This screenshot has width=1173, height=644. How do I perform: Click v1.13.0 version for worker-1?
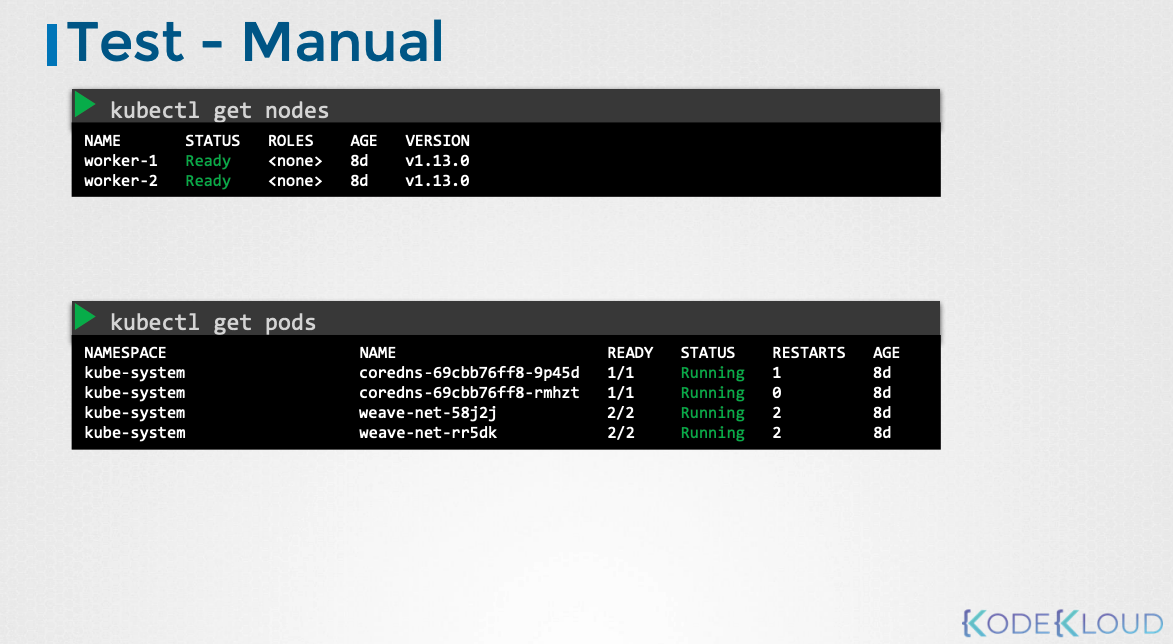coord(438,161)
